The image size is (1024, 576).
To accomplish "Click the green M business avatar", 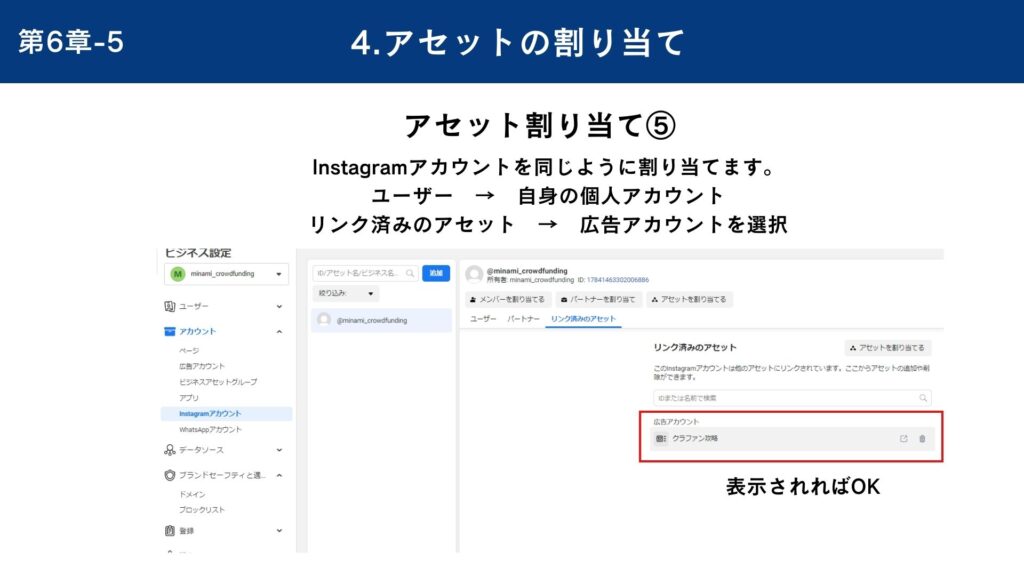I will pyautogui.click(x=178, y=274).
